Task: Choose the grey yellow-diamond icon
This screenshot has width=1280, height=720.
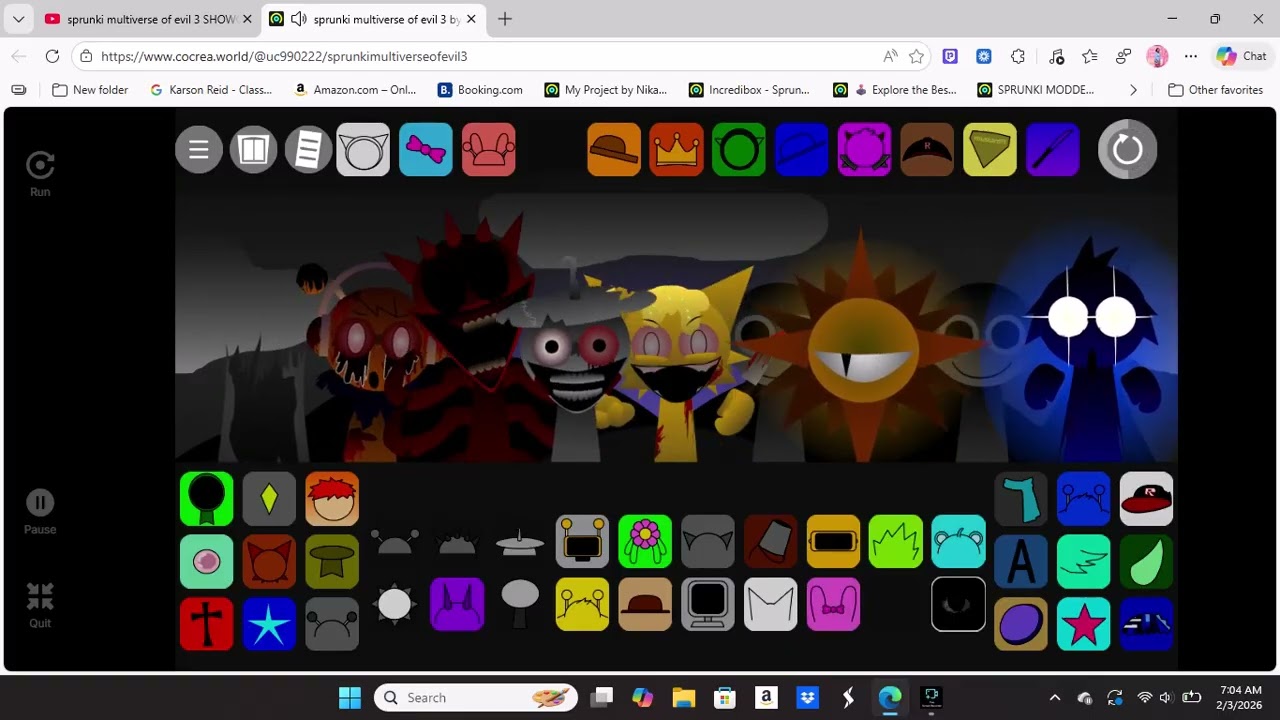Action: 269,499
